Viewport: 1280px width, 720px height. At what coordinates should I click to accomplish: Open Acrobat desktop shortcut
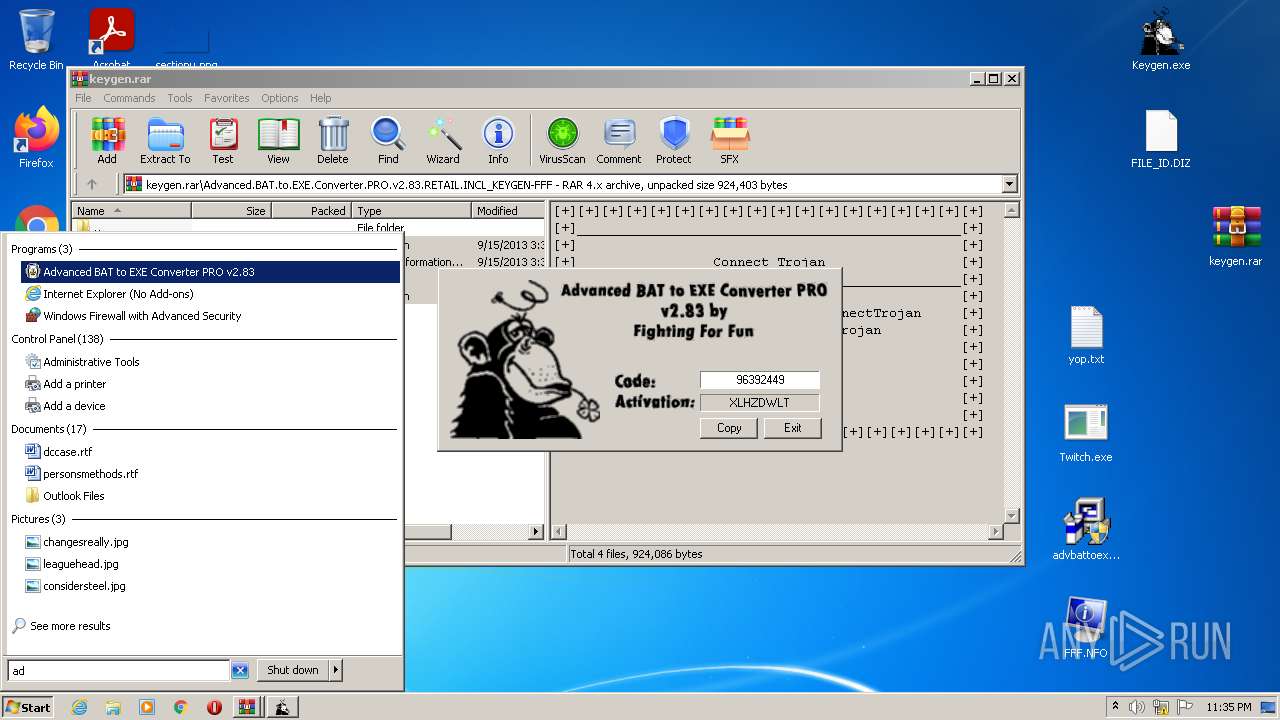(x=111, y=38)
